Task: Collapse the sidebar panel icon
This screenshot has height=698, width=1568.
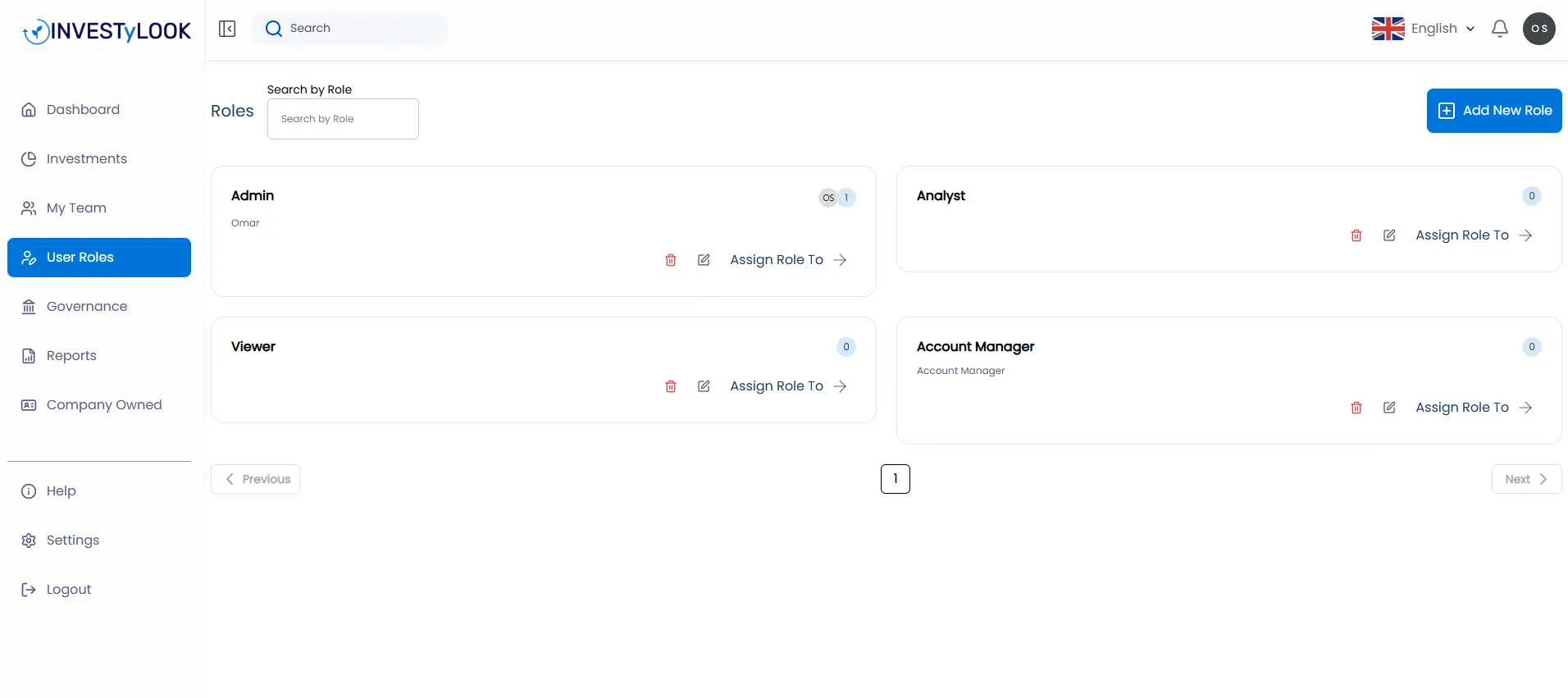Action: pos(227,29)
